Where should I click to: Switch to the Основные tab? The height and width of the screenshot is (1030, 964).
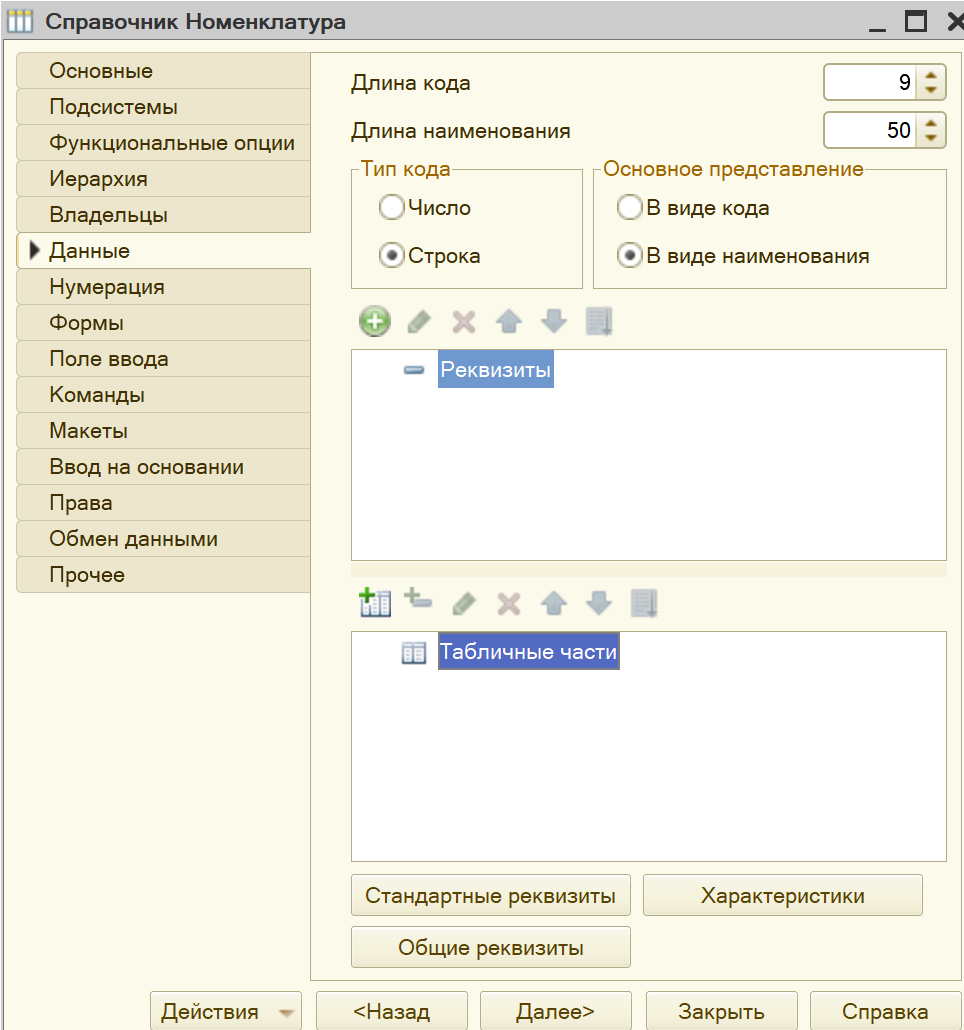click(164, 71)
